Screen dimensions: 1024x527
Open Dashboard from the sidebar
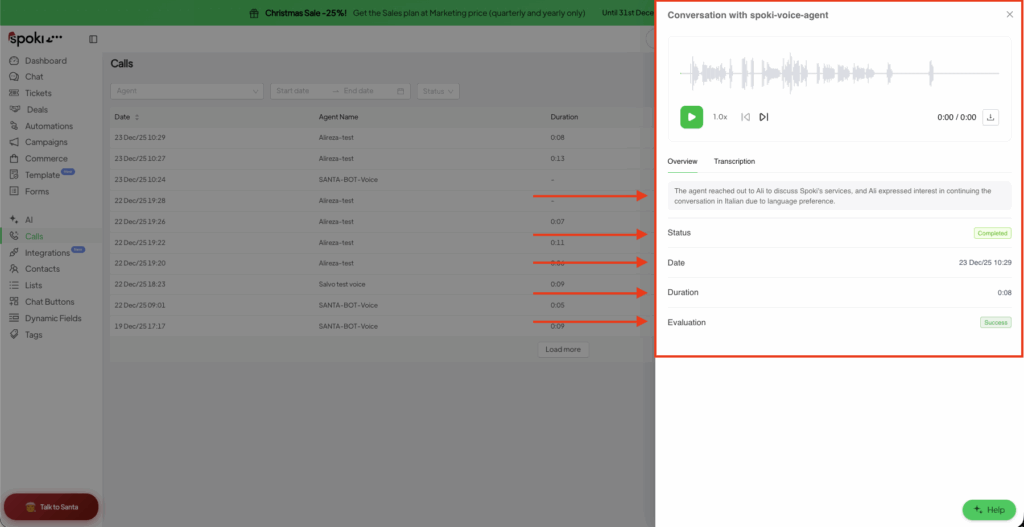(46, 61)
